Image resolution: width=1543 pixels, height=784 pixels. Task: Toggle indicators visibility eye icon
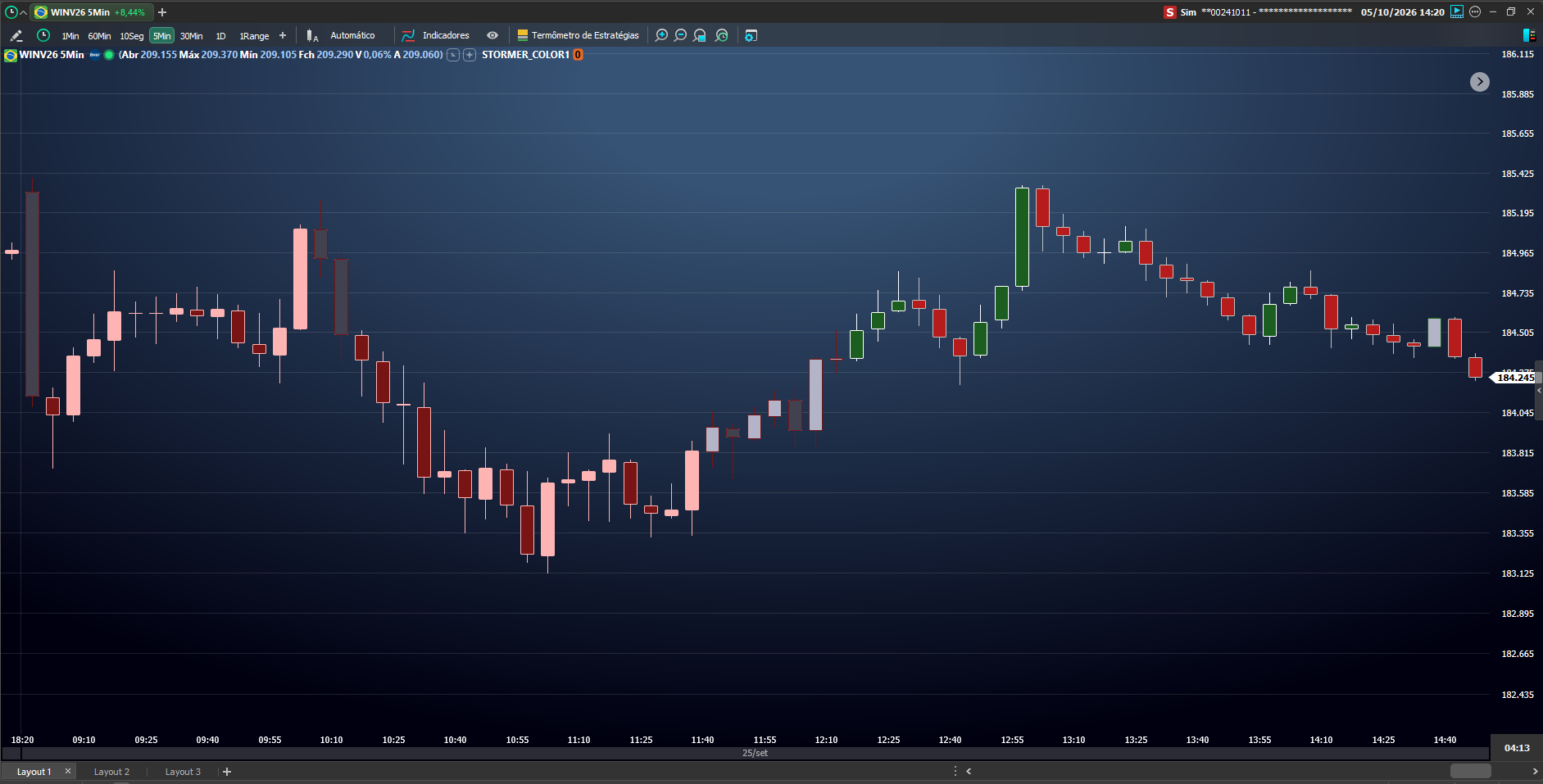click(492, 35)
